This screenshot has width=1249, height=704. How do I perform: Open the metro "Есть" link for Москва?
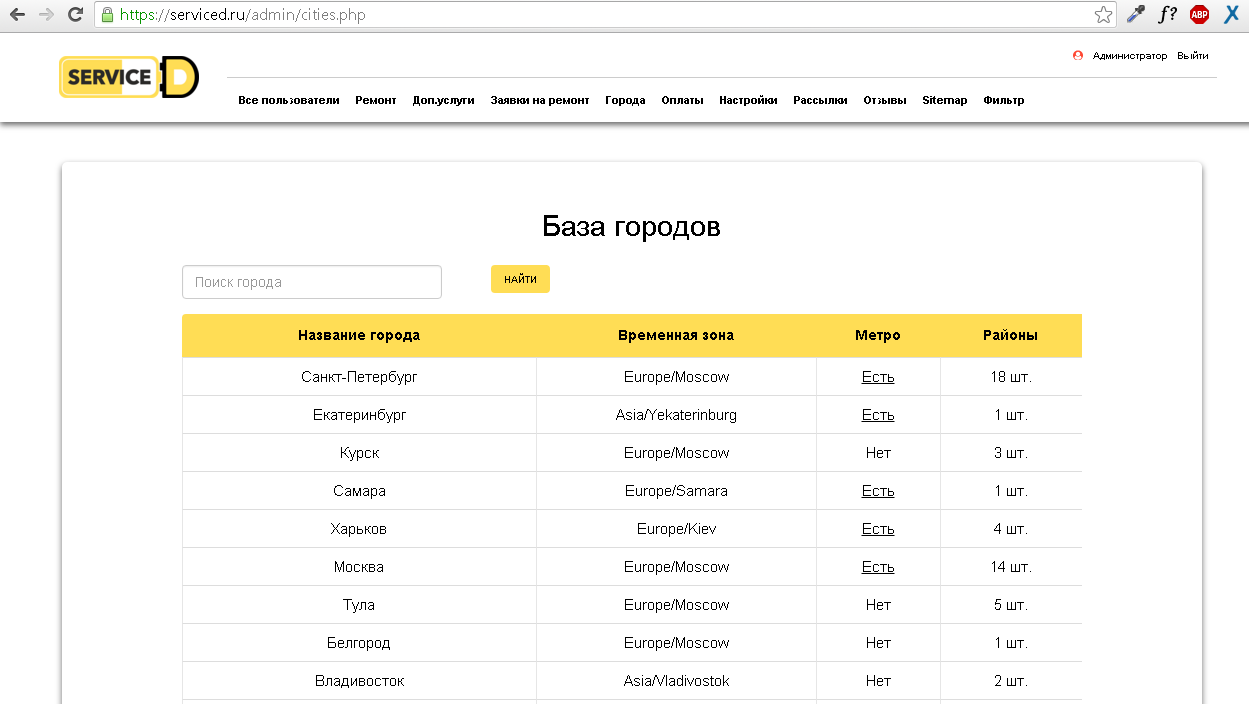[x=878, y=567]
